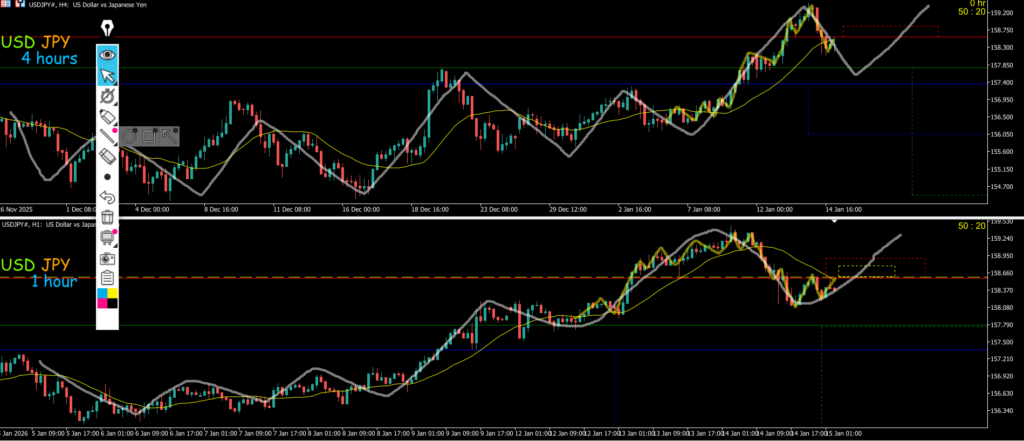Click the chart icon beside USDJPY H4 title
The image size is (1024, 441).
pyautogui.click(x=19, y=4)
